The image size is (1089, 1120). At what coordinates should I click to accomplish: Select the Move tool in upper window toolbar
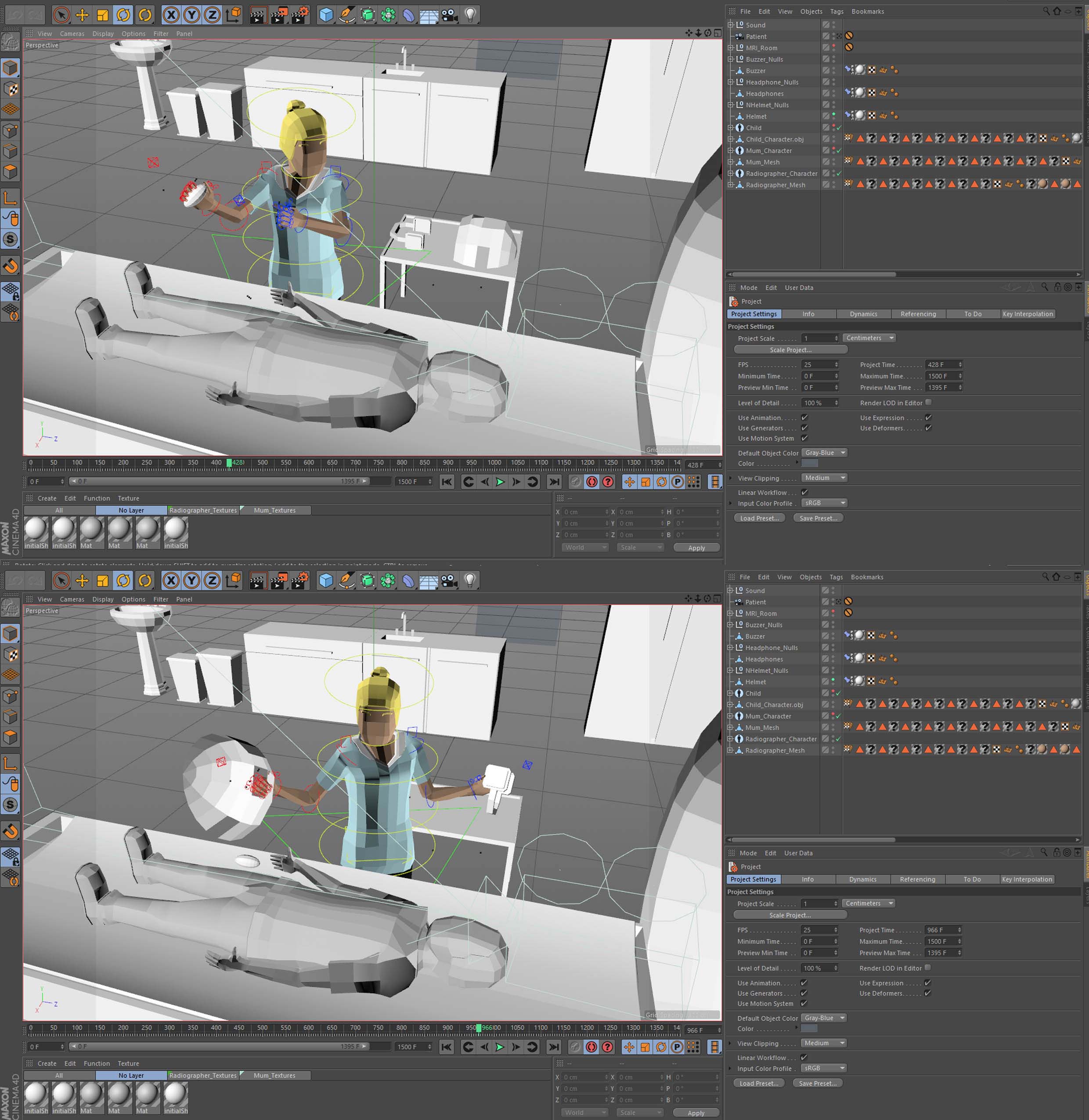point(82,15)
